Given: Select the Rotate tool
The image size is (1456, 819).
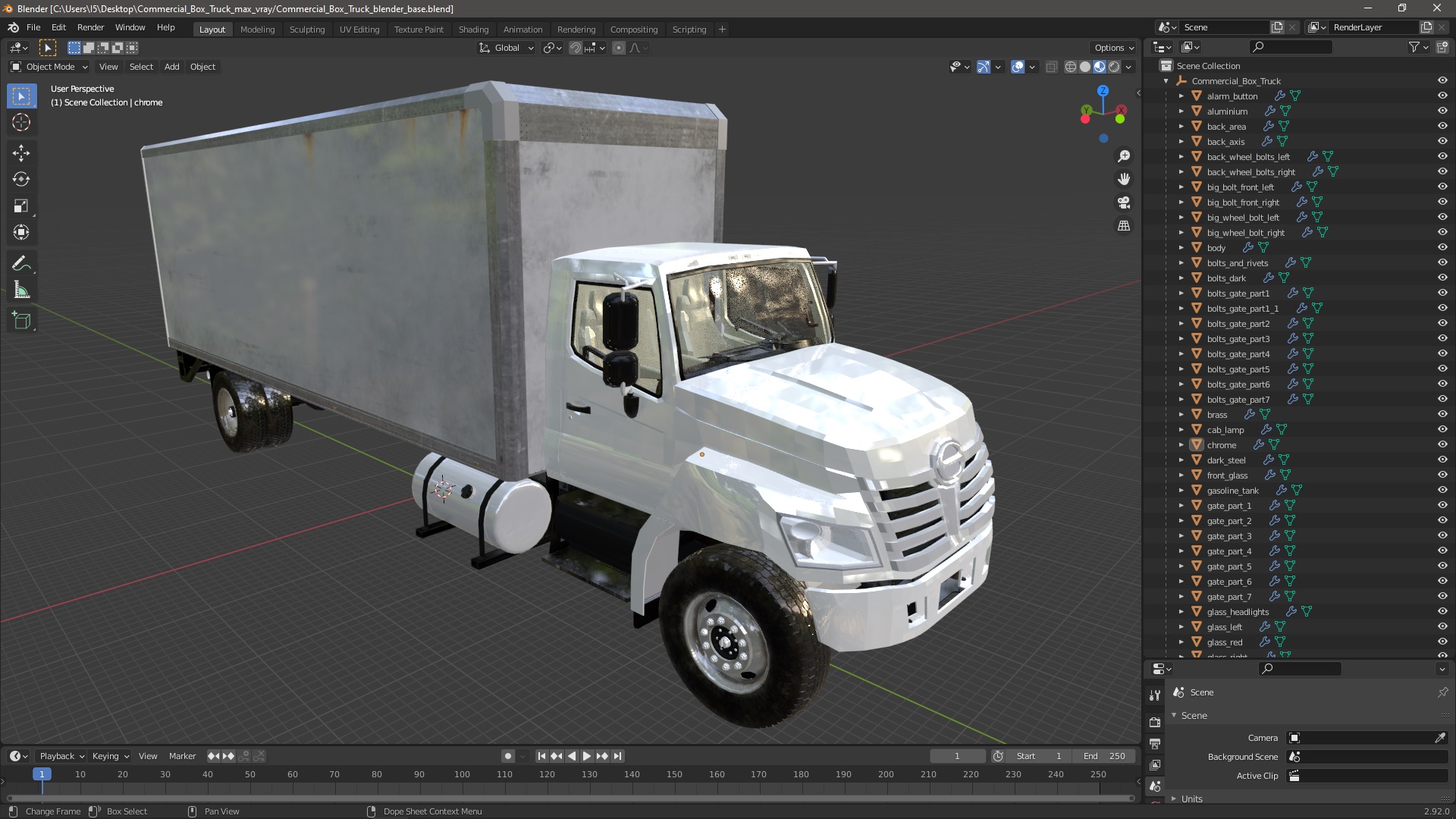Looking at the screenshot, I should tap(21, 180).
